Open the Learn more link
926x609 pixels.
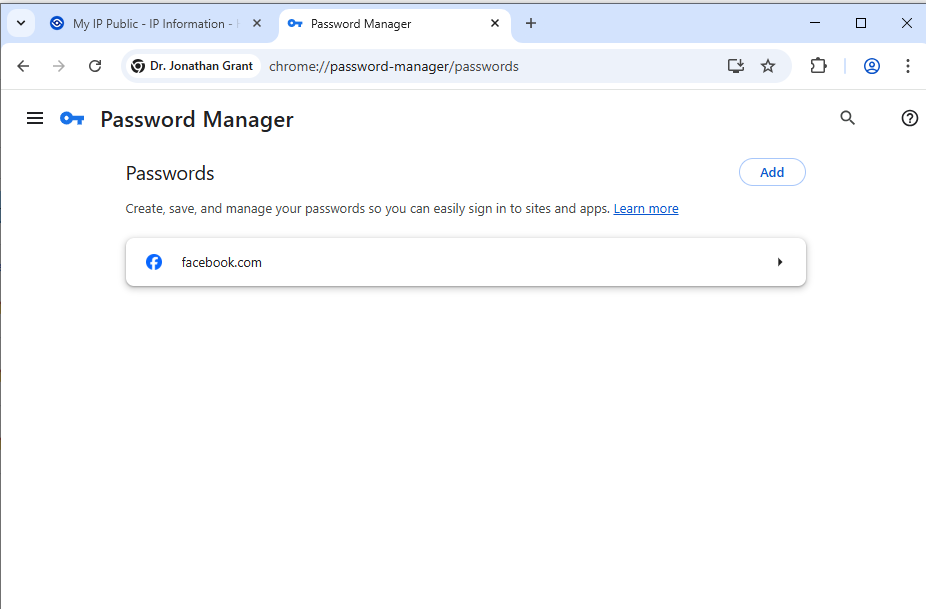click(x=645, y=209)
